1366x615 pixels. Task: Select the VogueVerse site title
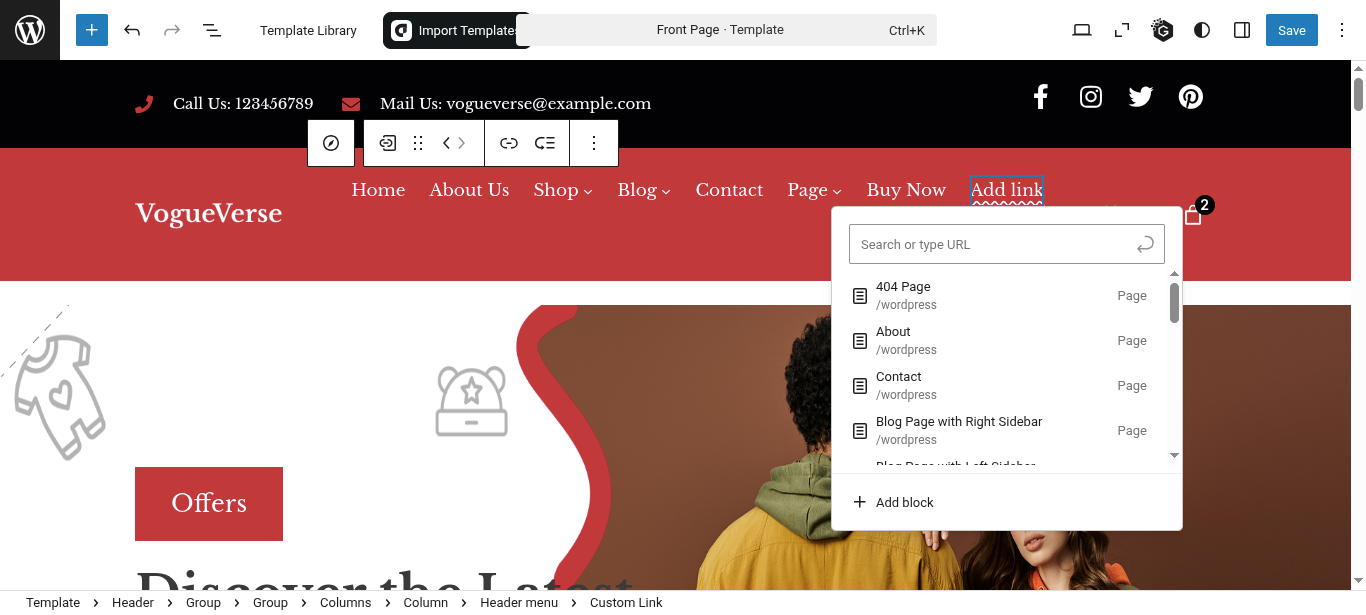[x=209, y=214]
